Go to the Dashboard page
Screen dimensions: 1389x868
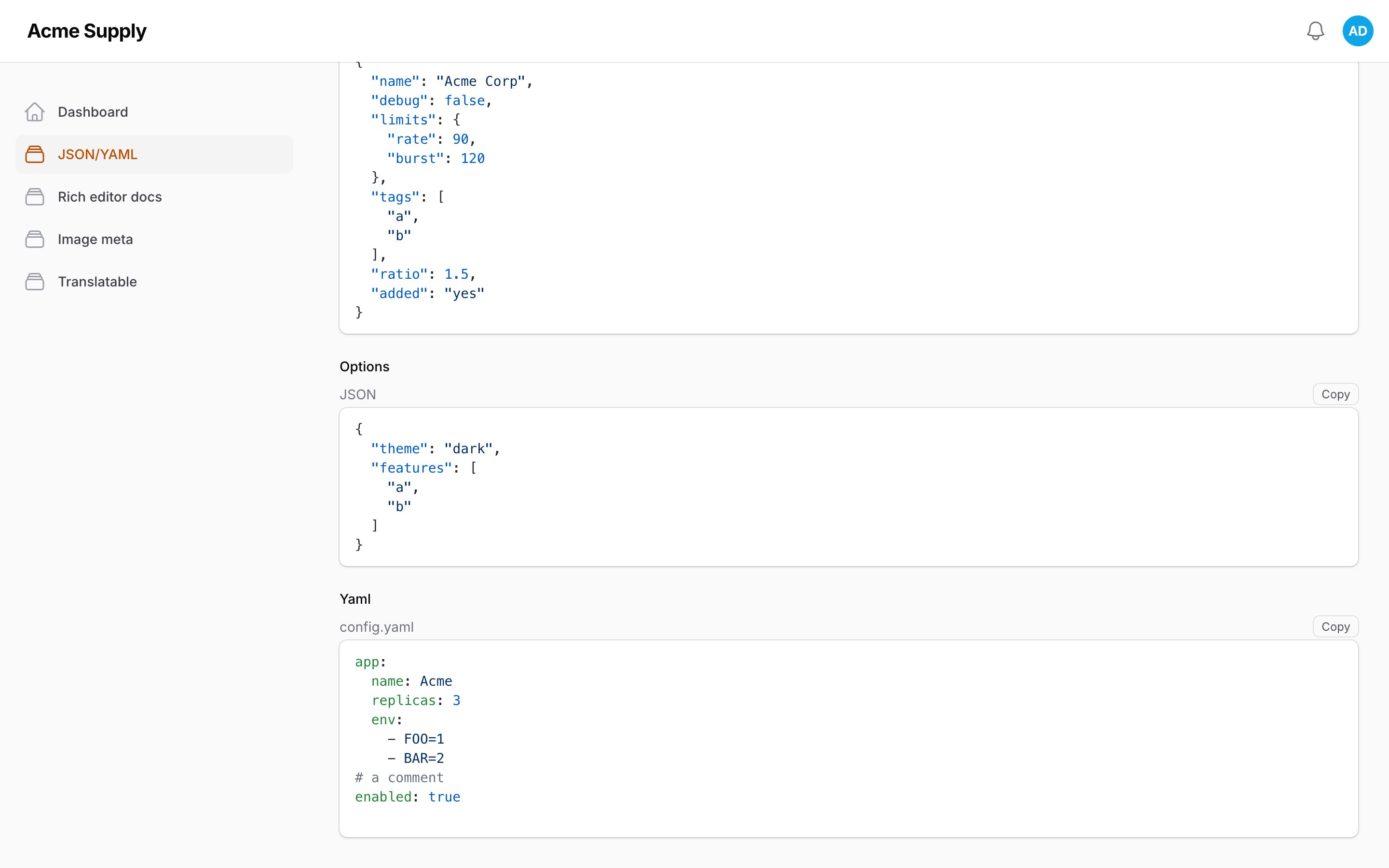(x=154, y=112)
